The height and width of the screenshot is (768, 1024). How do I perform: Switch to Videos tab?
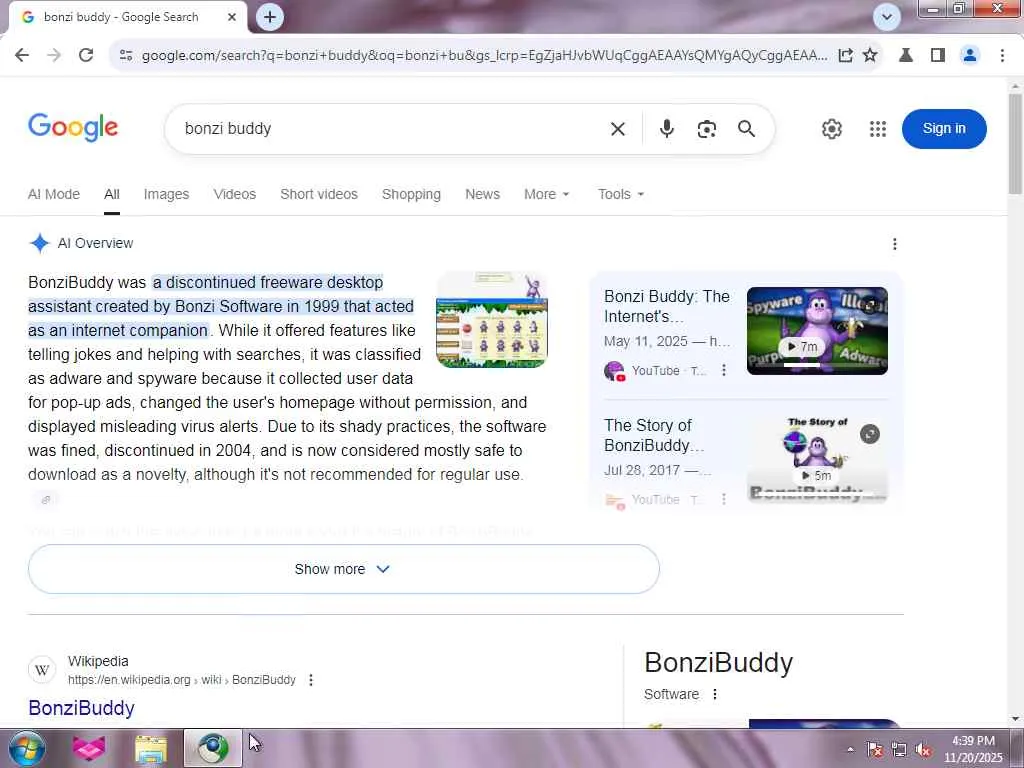coord(234,194)
